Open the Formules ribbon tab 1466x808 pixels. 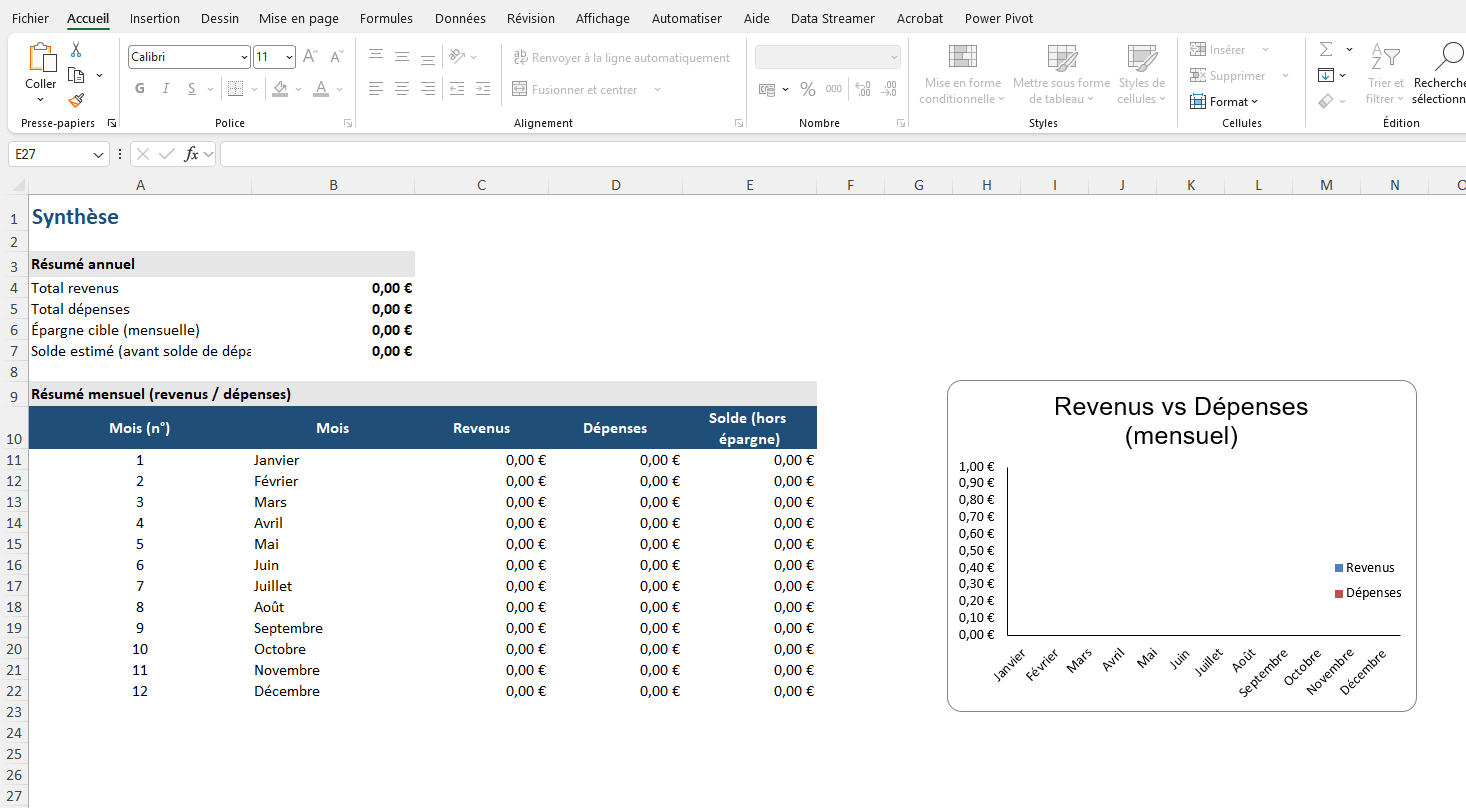pos(386,18)
